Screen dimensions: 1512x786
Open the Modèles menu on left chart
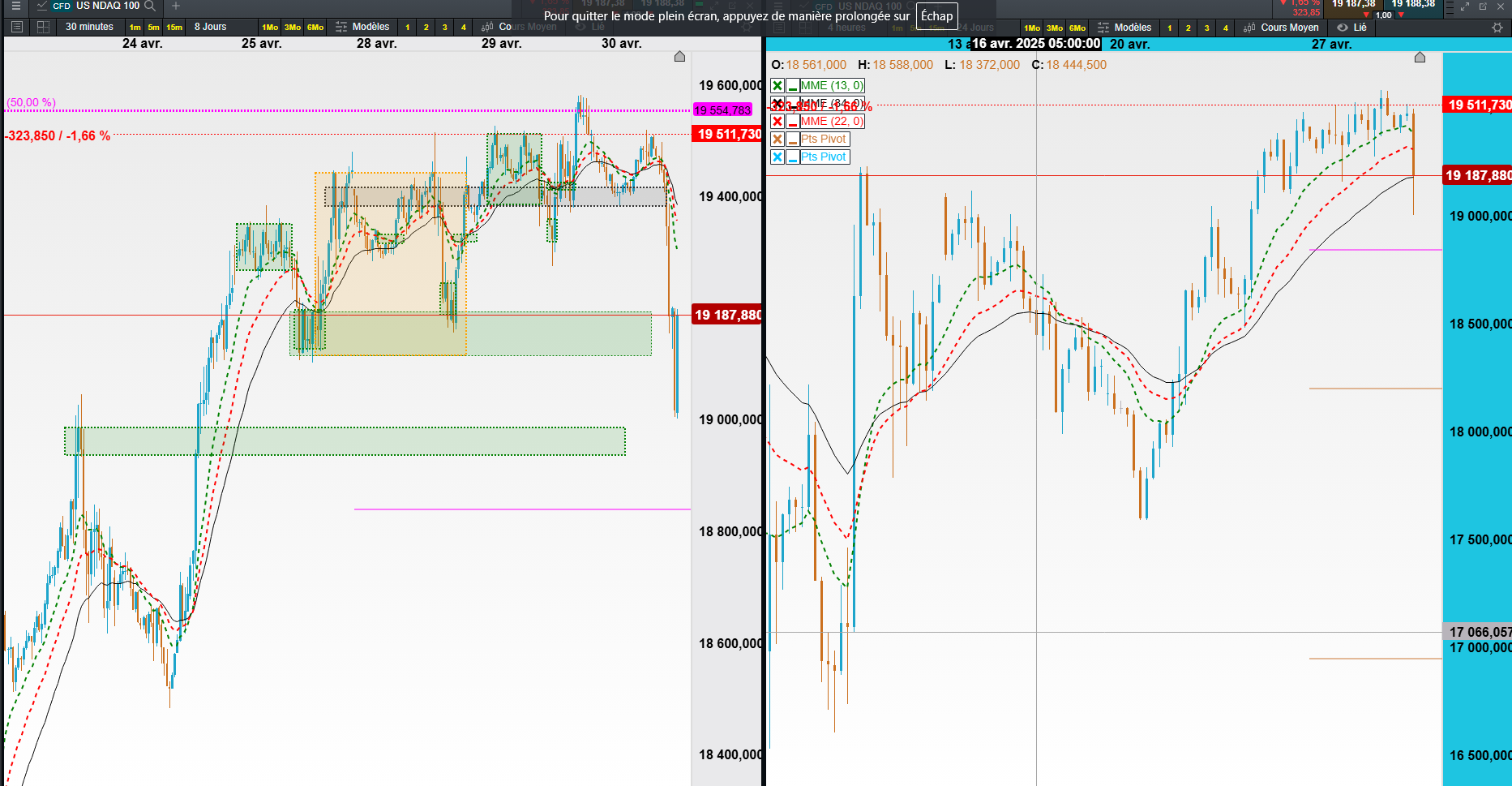coord(362,27)
